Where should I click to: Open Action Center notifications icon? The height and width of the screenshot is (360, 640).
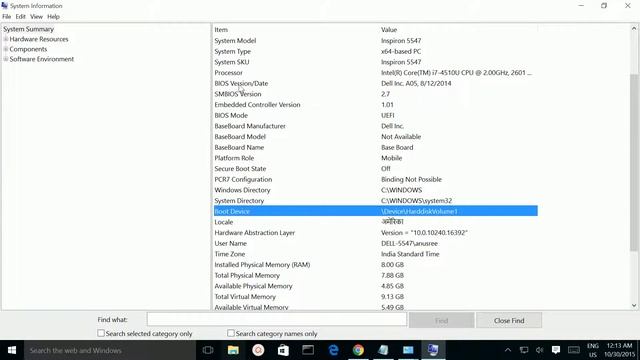pos(556,350)
